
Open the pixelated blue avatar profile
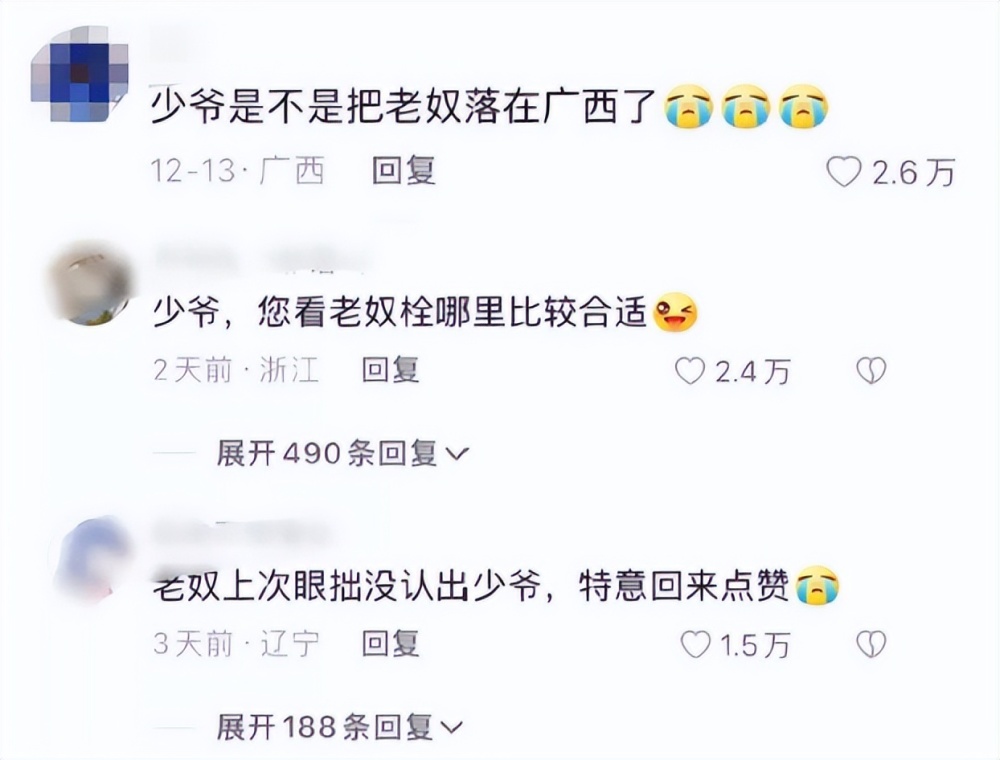tap(80, 73)
